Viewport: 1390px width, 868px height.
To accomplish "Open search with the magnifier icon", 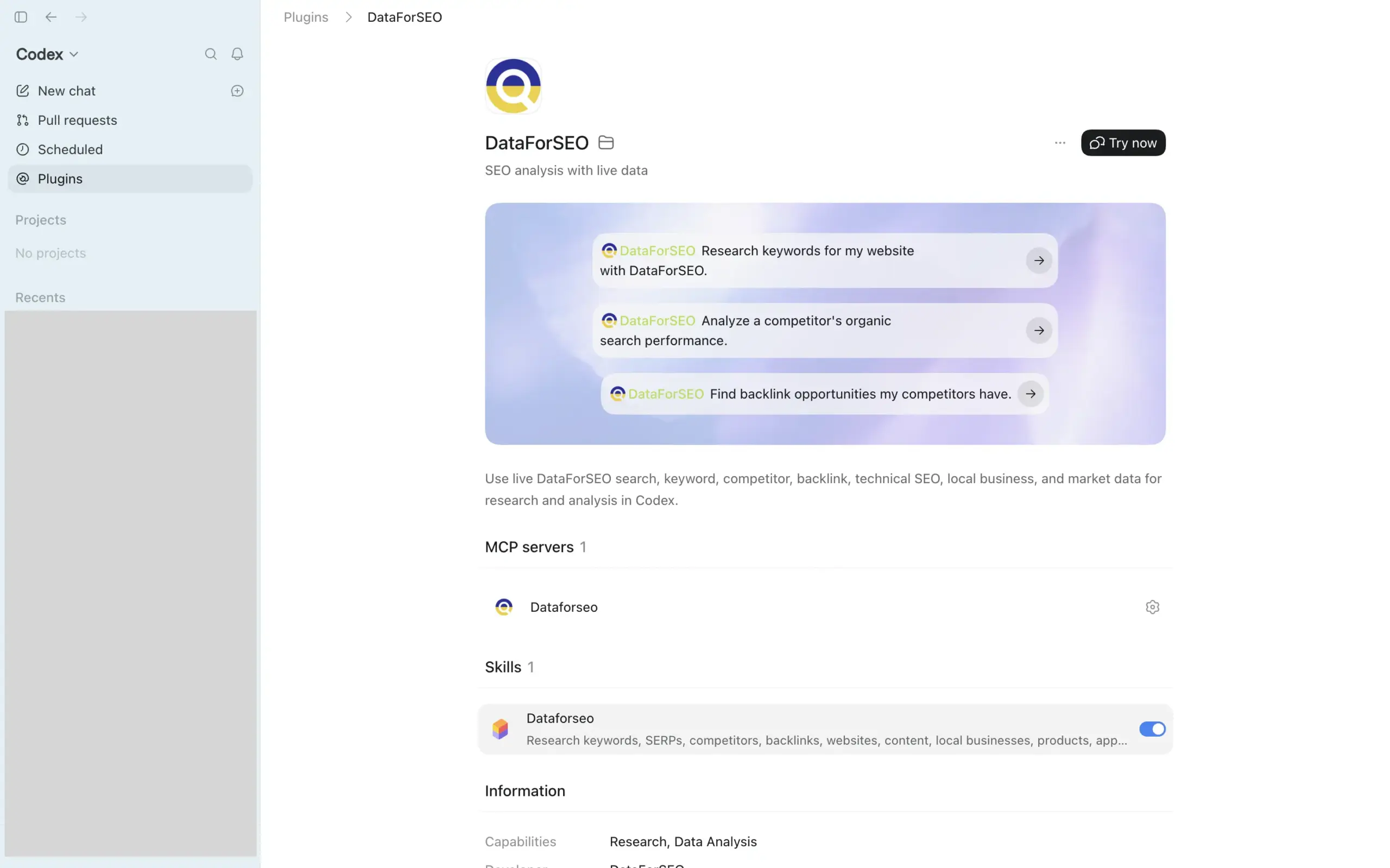I will click(211, 54).
